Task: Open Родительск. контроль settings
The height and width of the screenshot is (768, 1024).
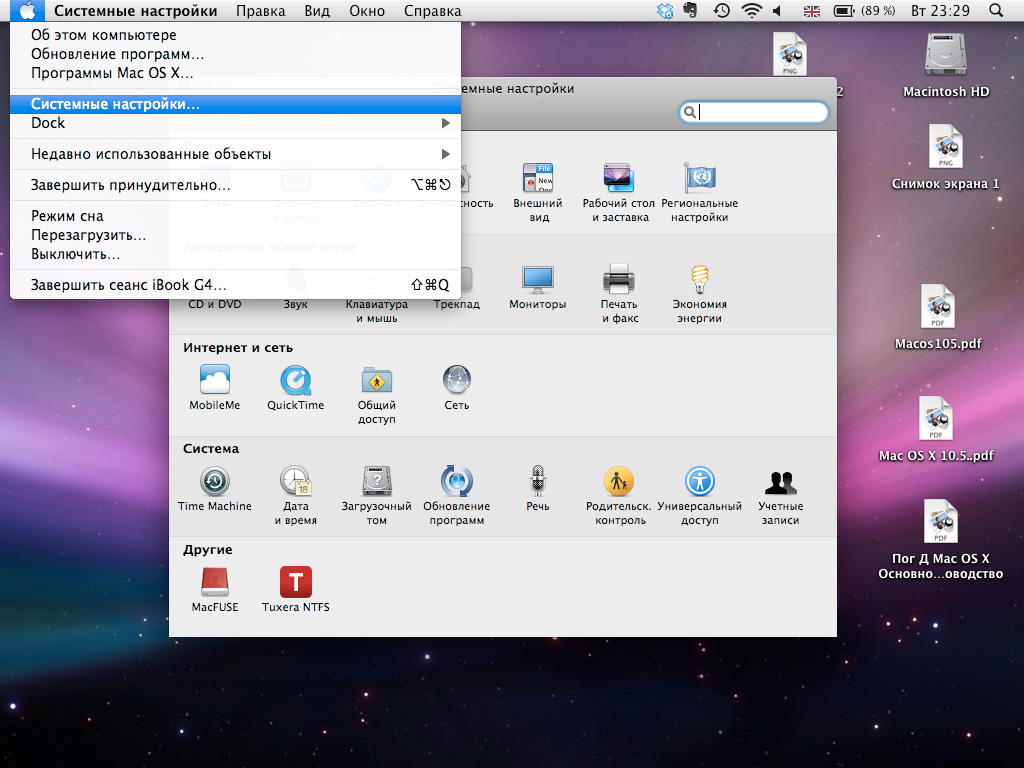Action: click(x=619, y=495)
